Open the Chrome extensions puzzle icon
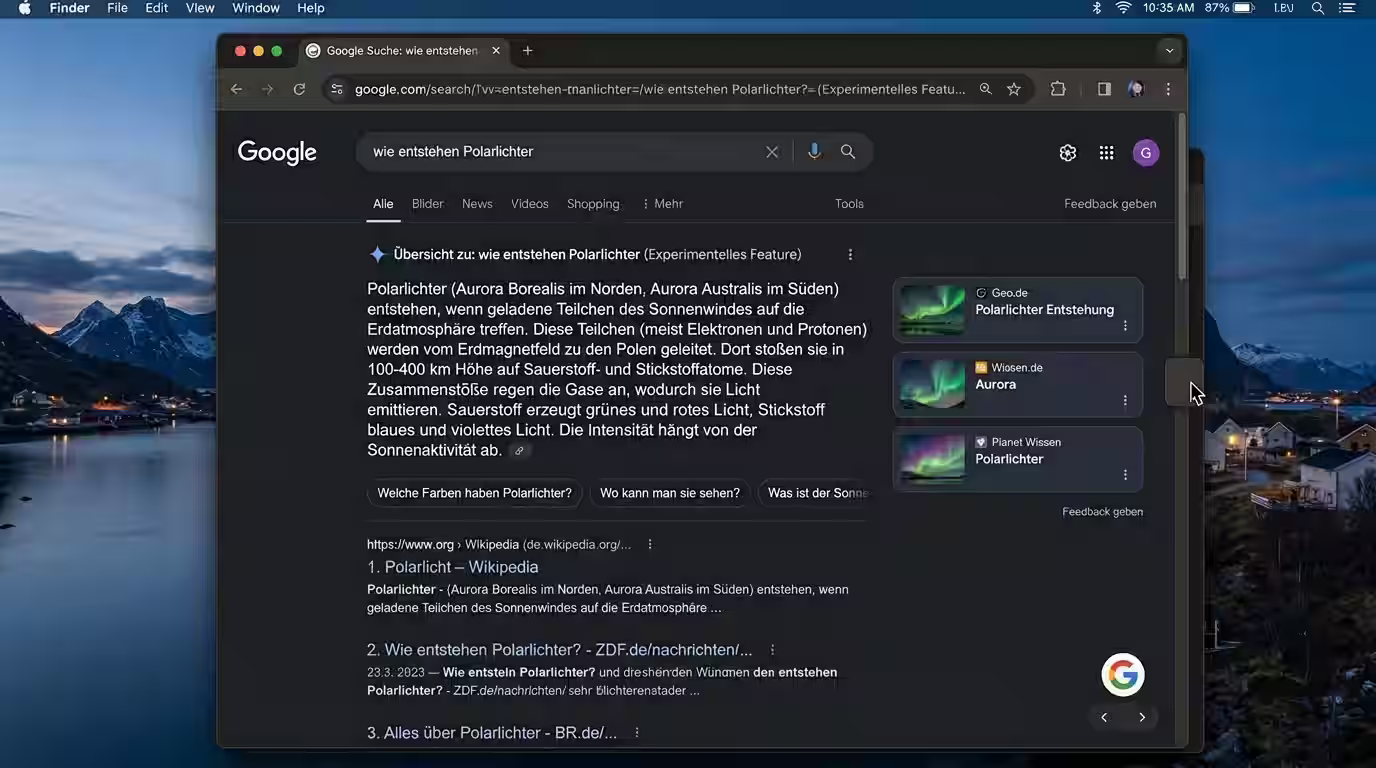The image size is (1376, 768). click(1057, 89)
